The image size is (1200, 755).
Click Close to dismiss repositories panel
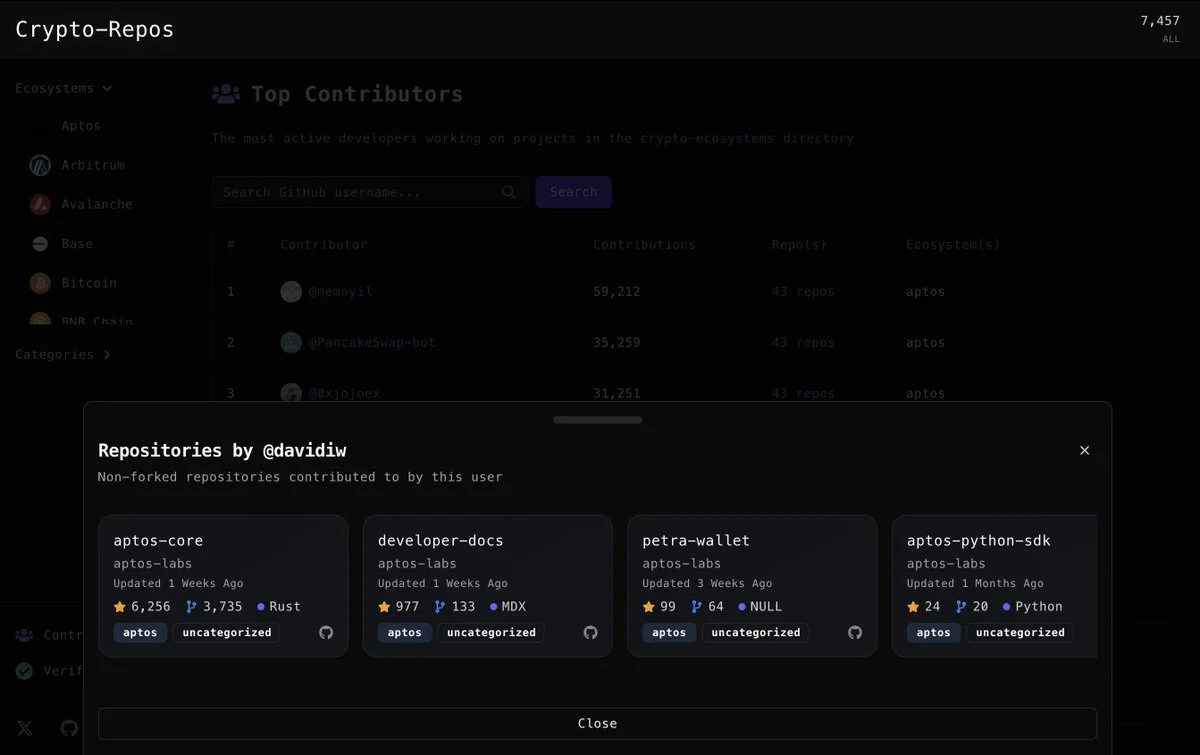(597, 723)
